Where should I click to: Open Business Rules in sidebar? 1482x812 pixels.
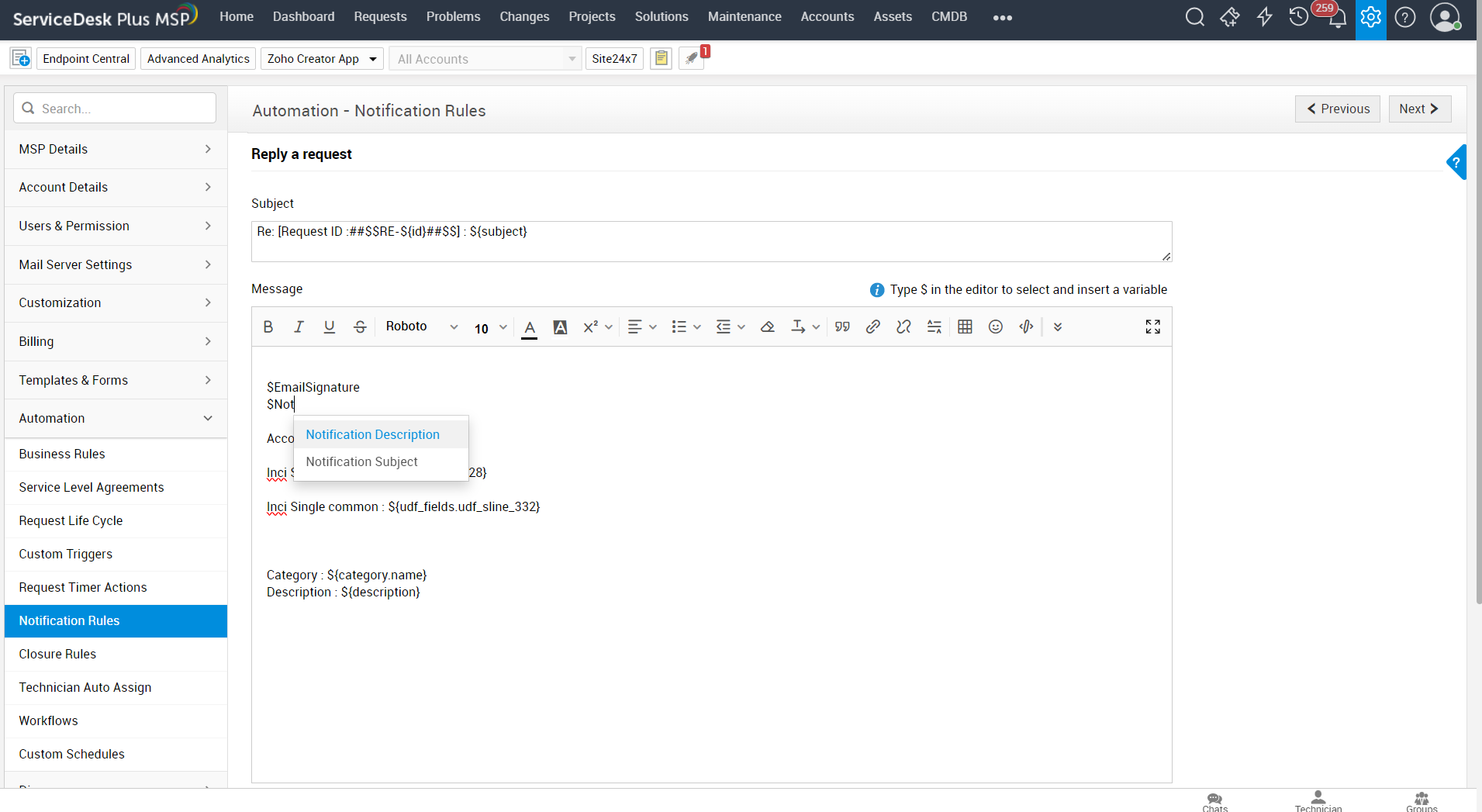coord(116,454)
